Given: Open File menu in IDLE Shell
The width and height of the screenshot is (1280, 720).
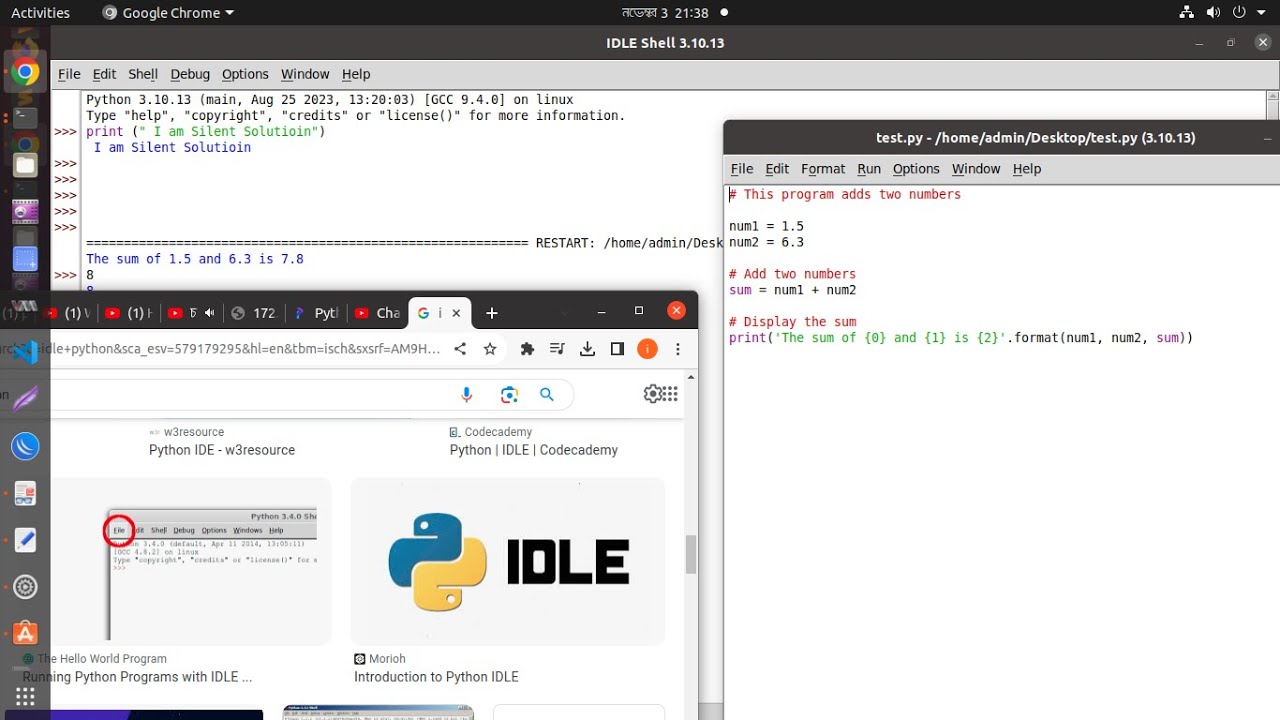Looking at the screenshot, I should pos(69,74).
